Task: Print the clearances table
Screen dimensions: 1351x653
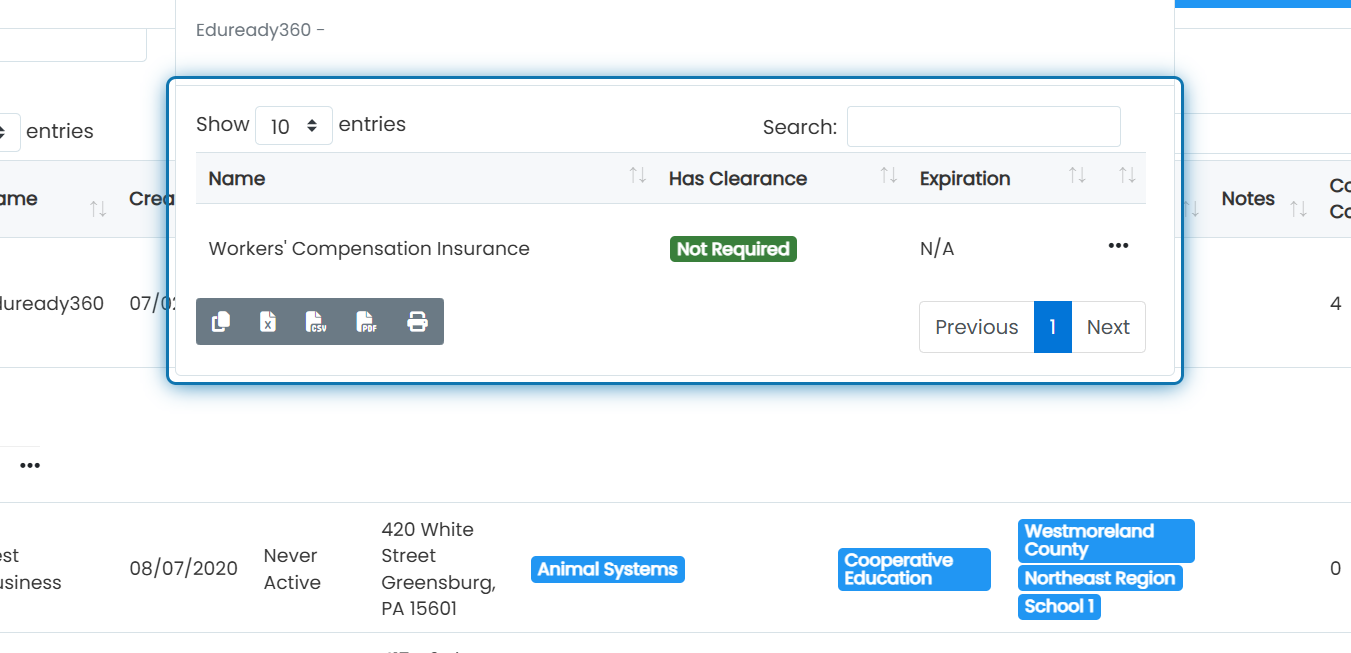Action: pos(418,322)
